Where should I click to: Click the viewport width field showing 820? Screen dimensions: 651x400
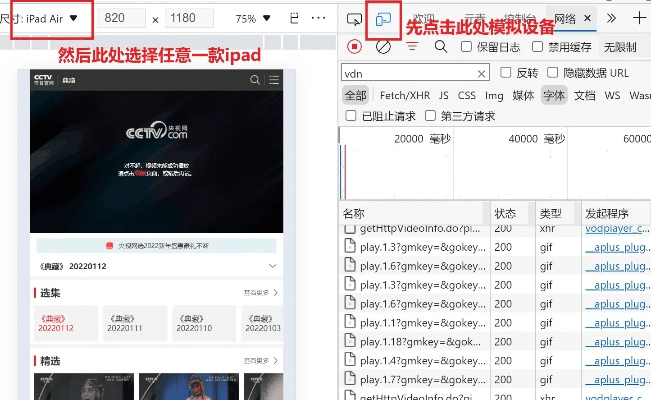click(122, 18)
